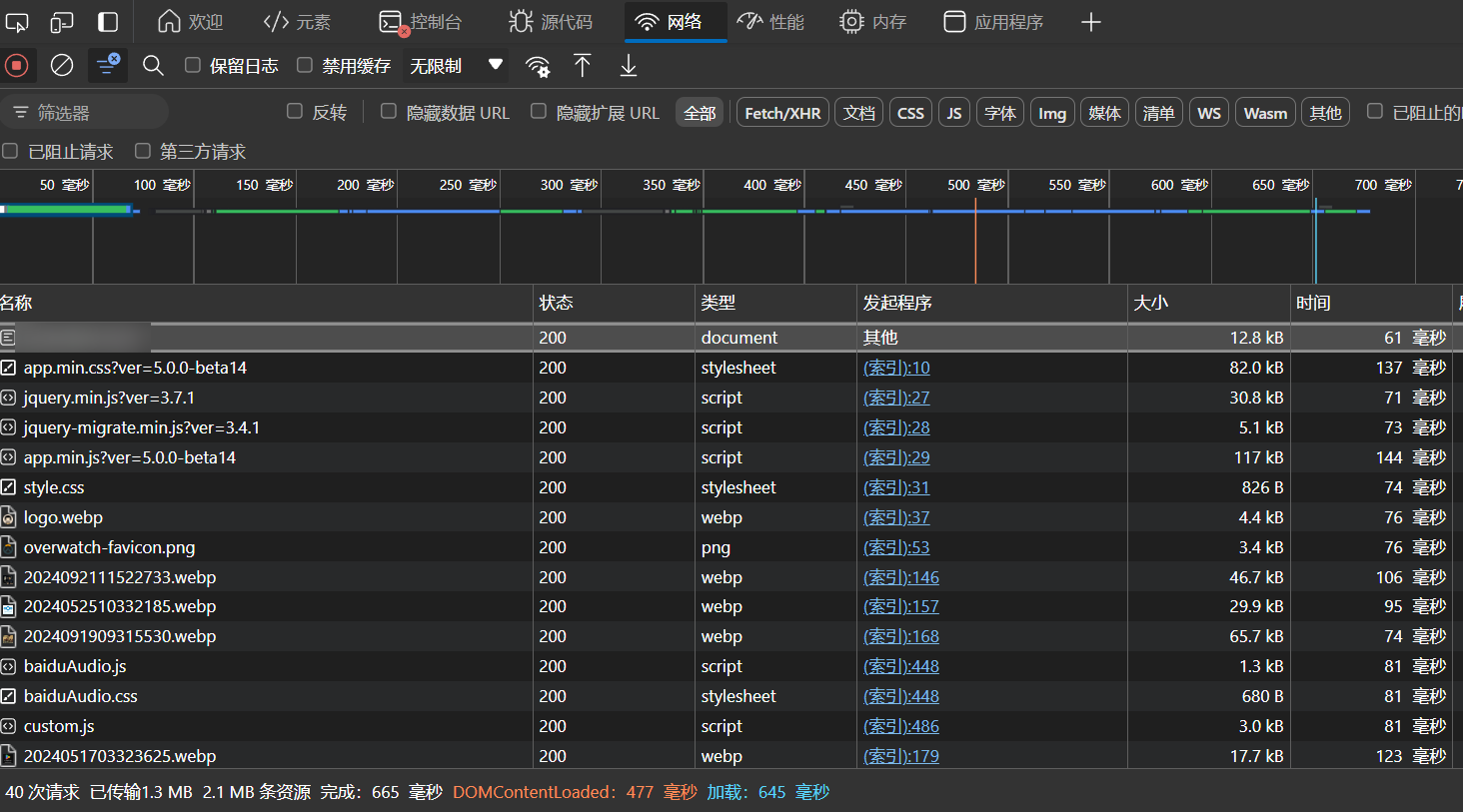
Task: Open network search magnifier
Action: (153, 66)
